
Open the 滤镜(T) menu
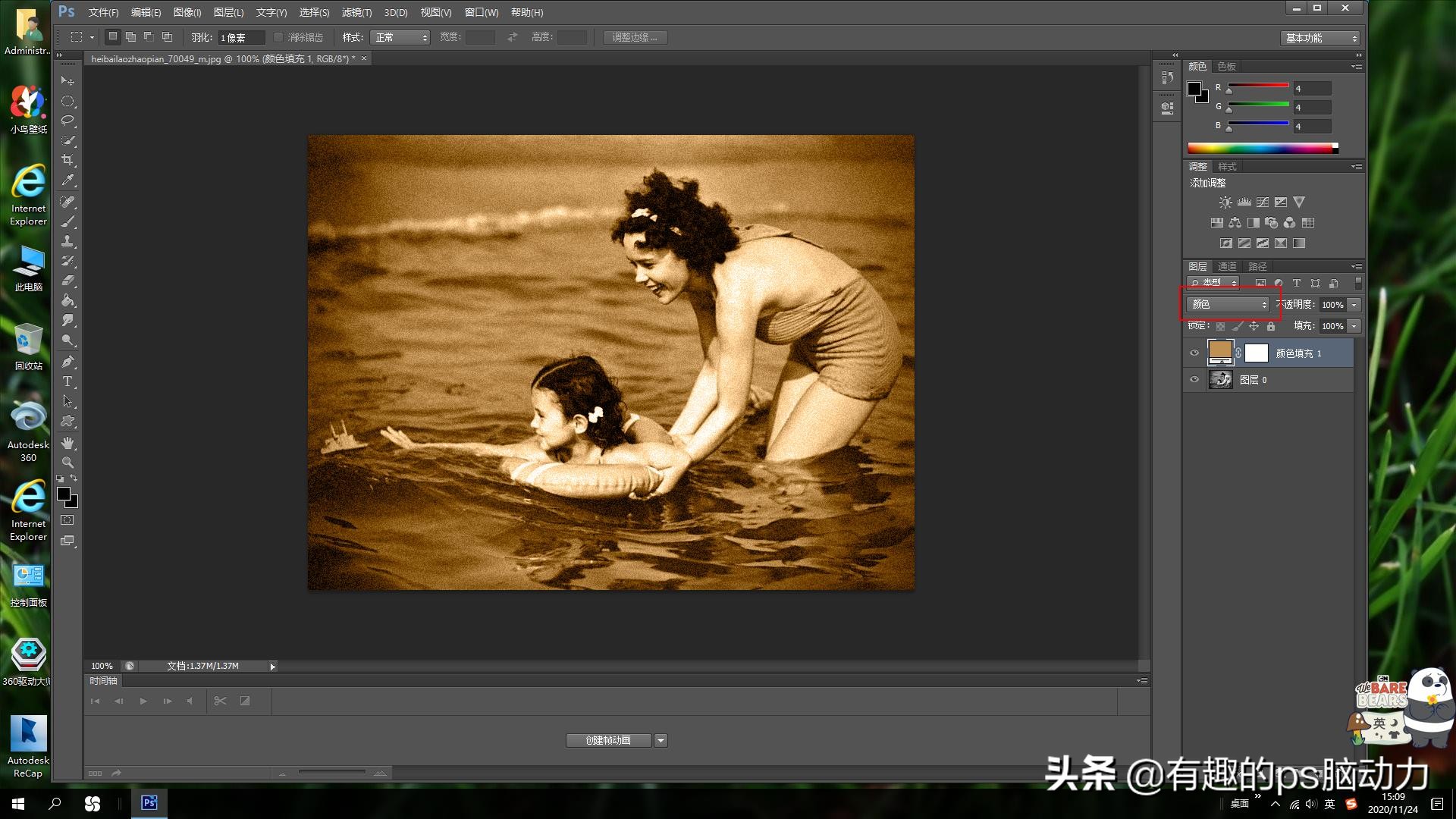356,12
